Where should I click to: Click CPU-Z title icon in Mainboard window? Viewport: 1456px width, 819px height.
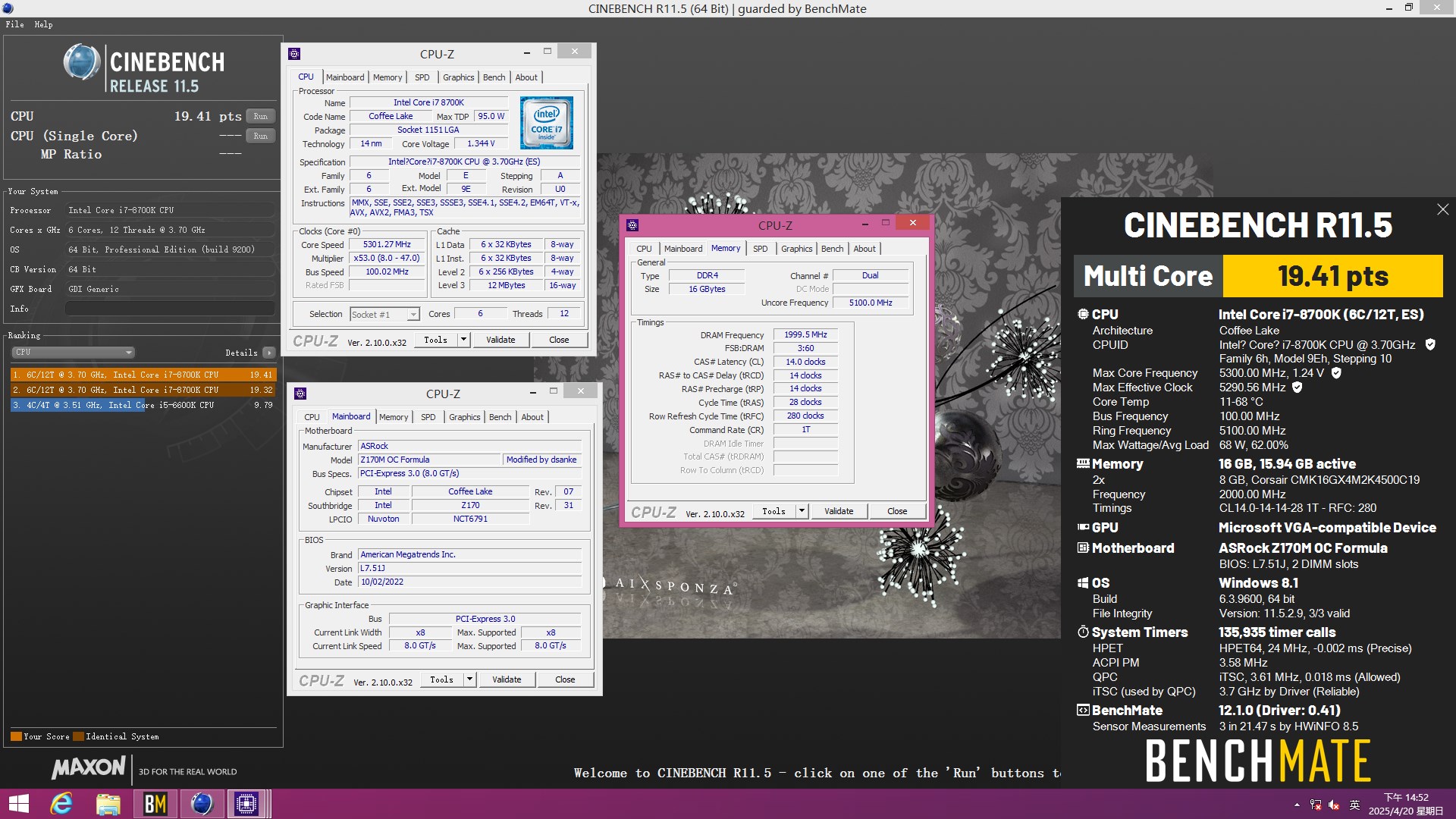[x=300, y=394]
